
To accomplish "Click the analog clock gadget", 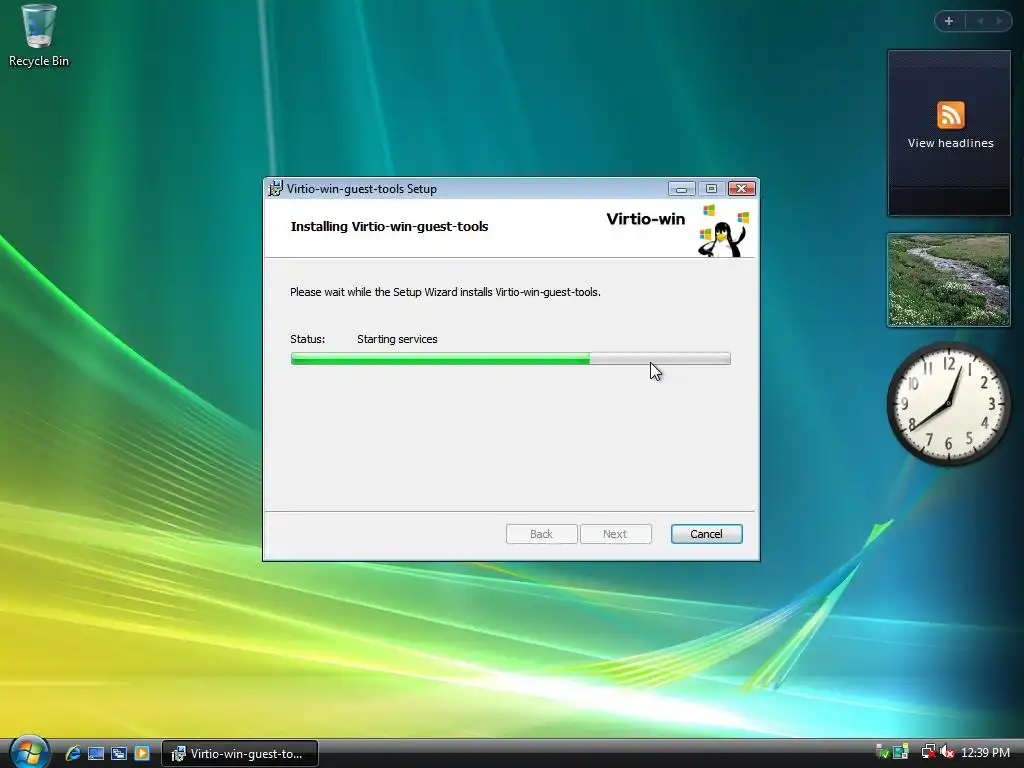I will point(948,403).
